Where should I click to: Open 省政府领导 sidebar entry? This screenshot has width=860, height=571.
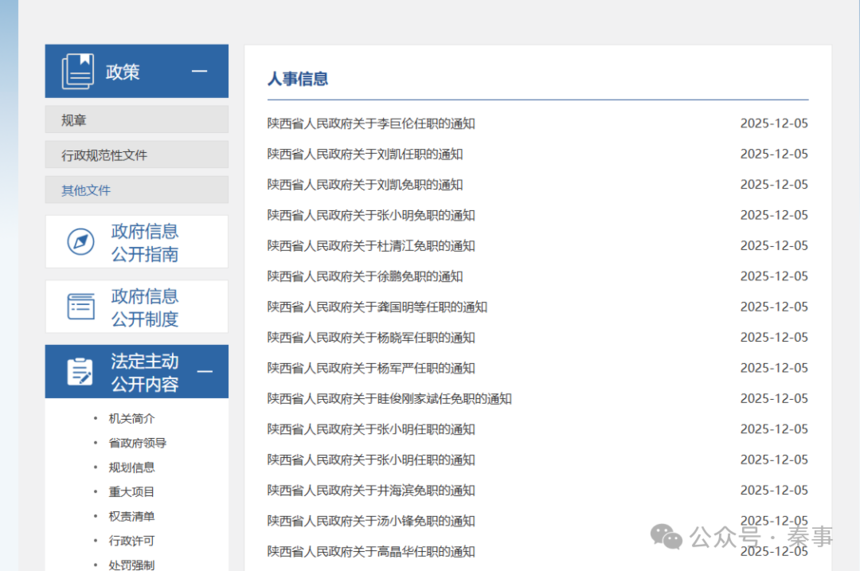click(x=138, y=443)
